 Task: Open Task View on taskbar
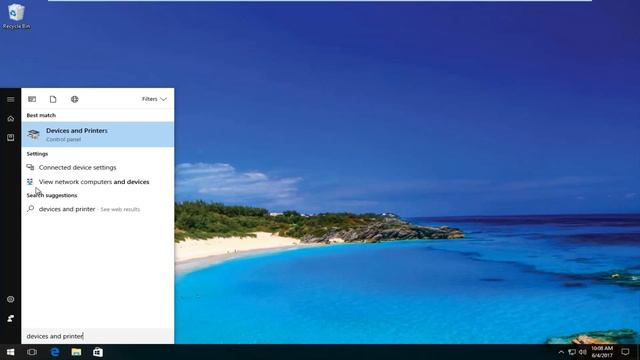(32, 352)
